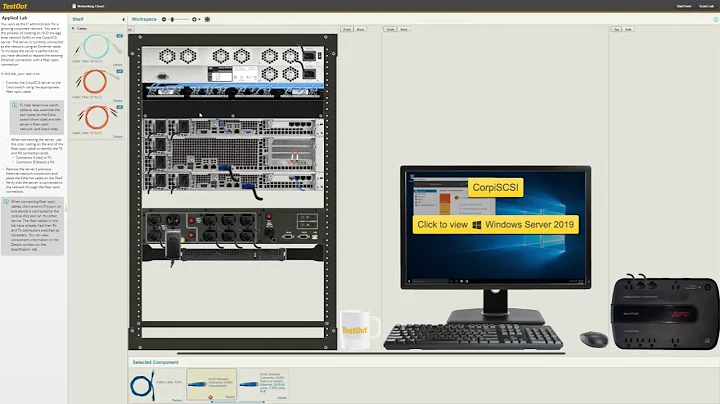This screenshot has width=720, height=404.
Task: Click the horizontal scrollbar under the workspace
Action: (x=371, y=354)
